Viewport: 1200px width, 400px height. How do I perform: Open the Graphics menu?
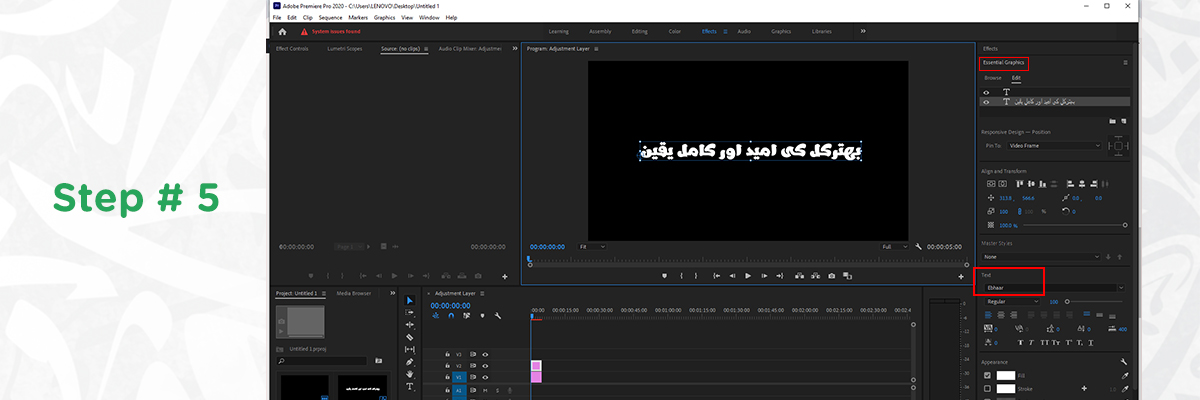385,17
